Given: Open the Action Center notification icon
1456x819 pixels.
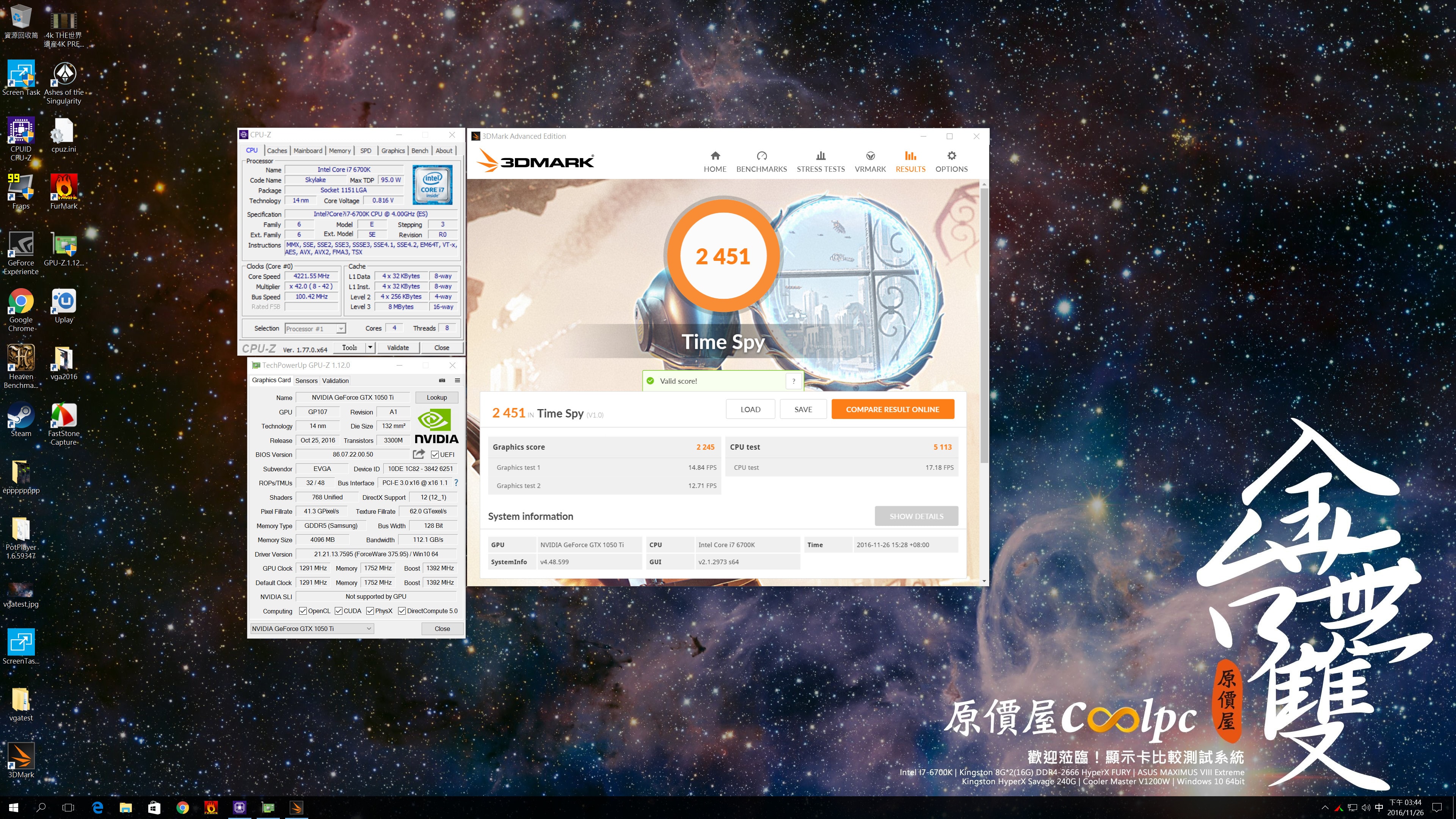Looking at the screenshot, I should (1437, 807).
